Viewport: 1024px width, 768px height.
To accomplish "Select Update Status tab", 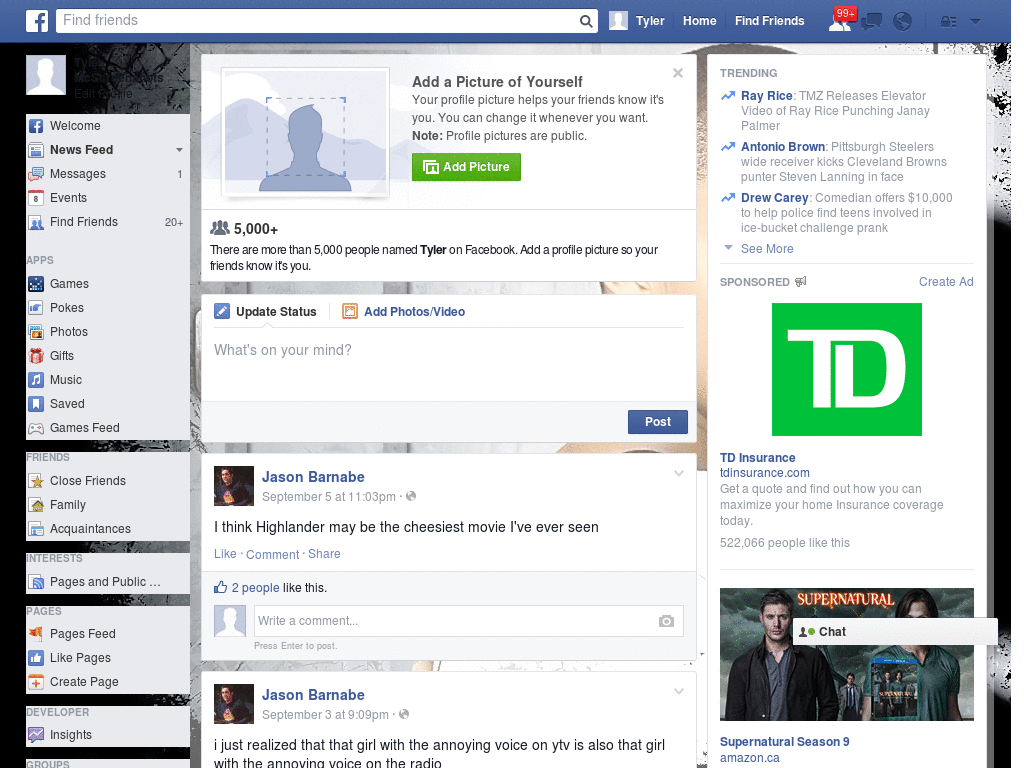I will point(265,312).
